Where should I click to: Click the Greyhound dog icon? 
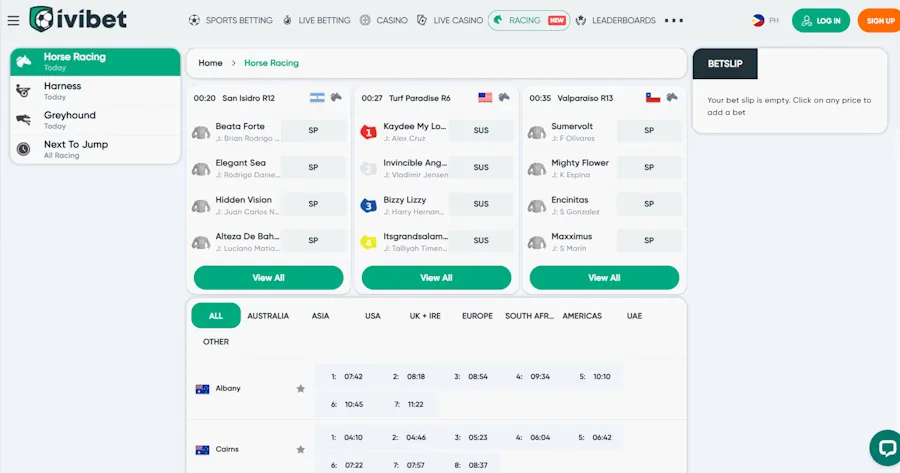[24, 119]
